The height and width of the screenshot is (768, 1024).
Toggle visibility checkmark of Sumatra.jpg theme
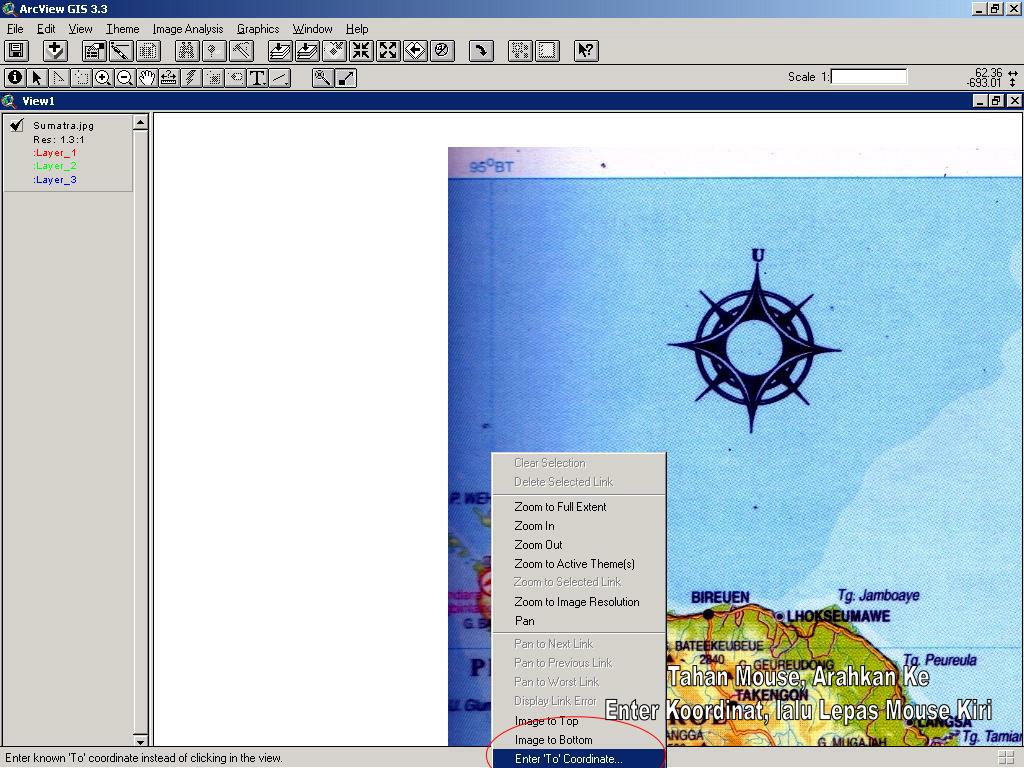coord(17,125)
